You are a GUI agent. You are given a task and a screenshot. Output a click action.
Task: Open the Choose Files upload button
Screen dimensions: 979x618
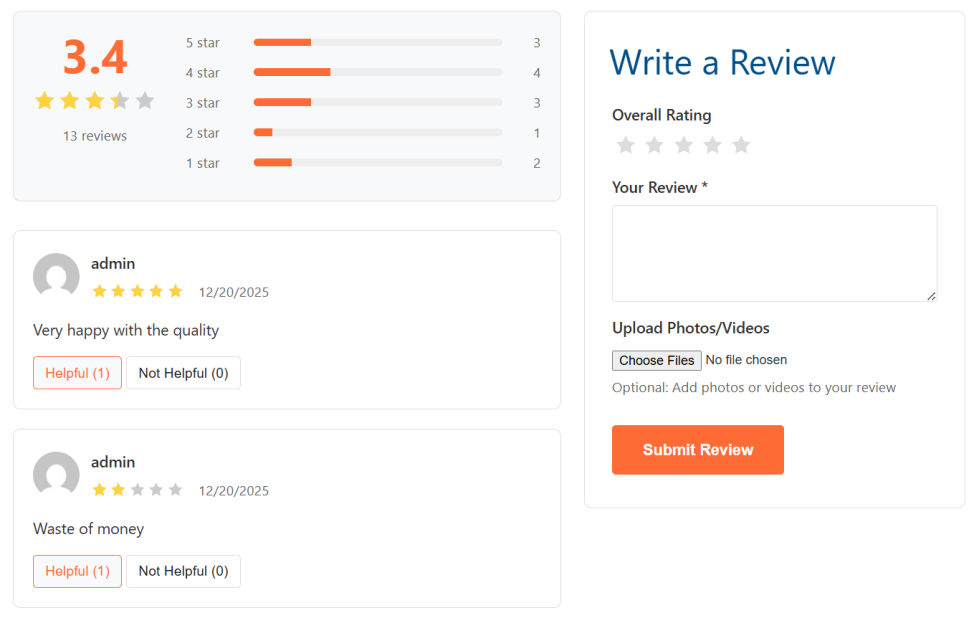click(656, 360)
